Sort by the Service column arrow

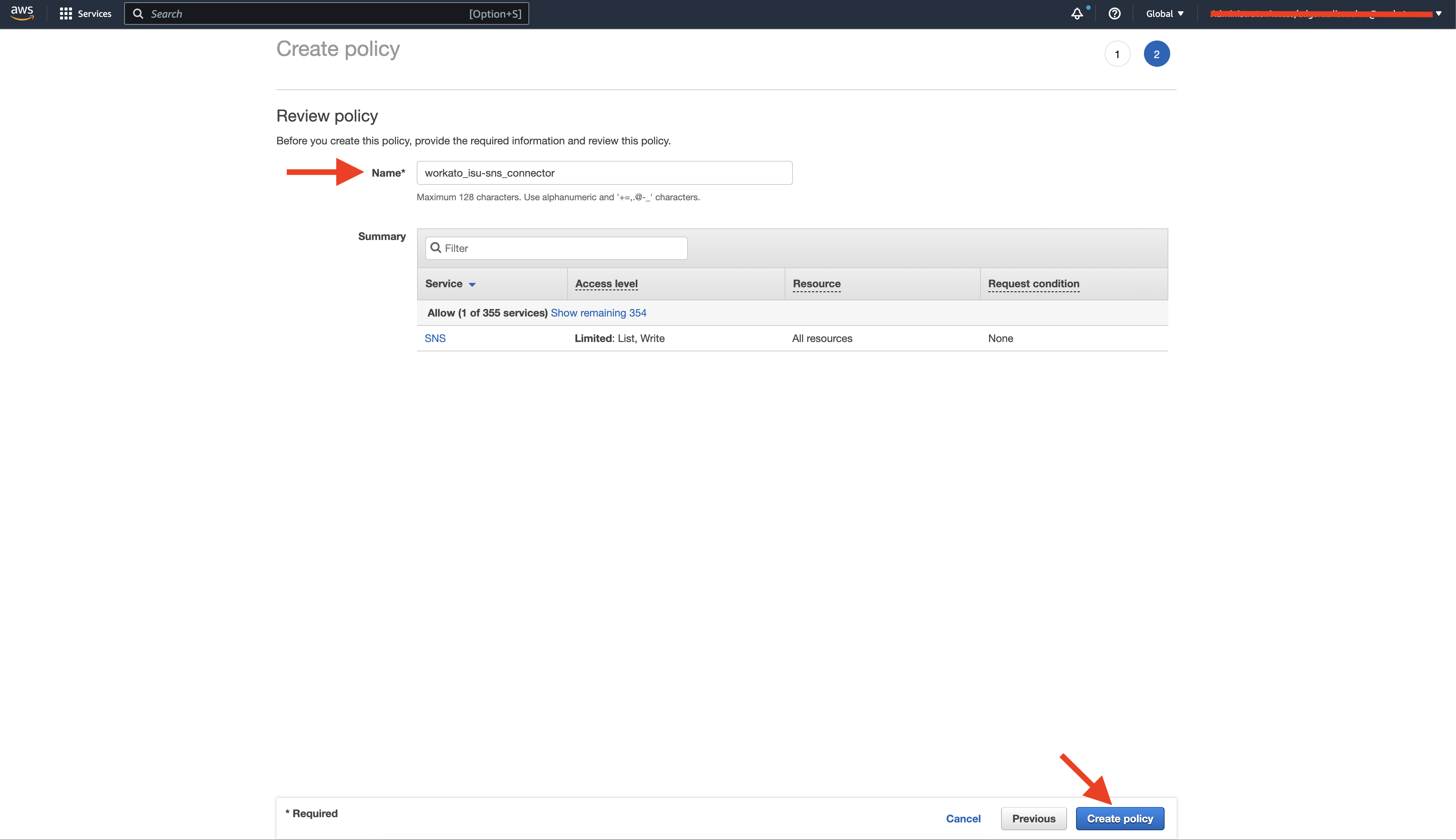(x=472, y=284)
